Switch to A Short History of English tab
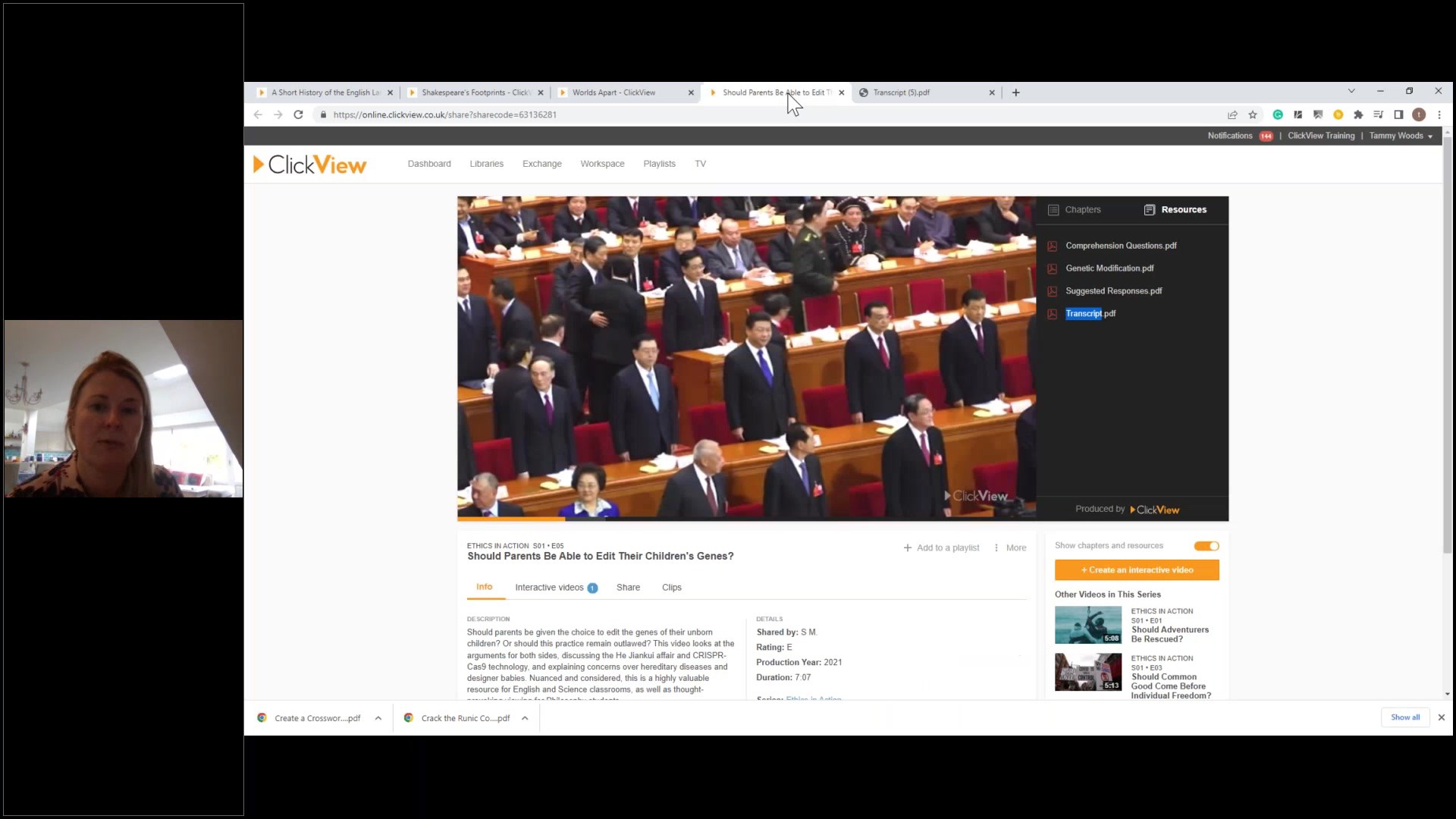Image resolution: width=1456 pixels, height=819 pixels. [326, 93]
